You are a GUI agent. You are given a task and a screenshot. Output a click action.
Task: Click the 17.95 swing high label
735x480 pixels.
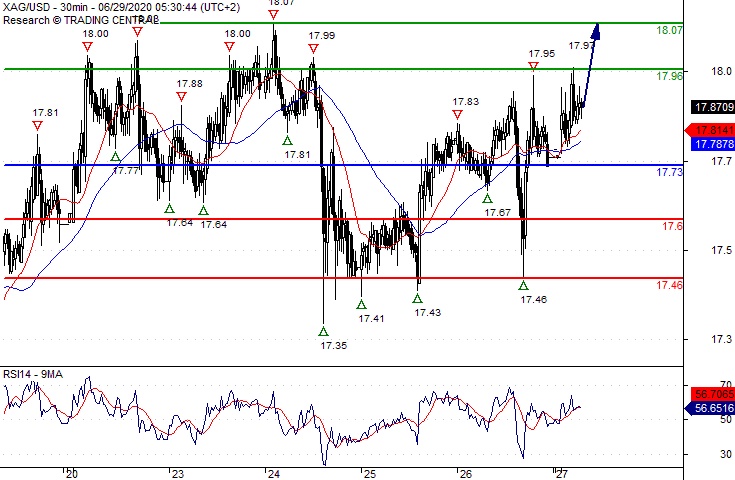[542, 53]
